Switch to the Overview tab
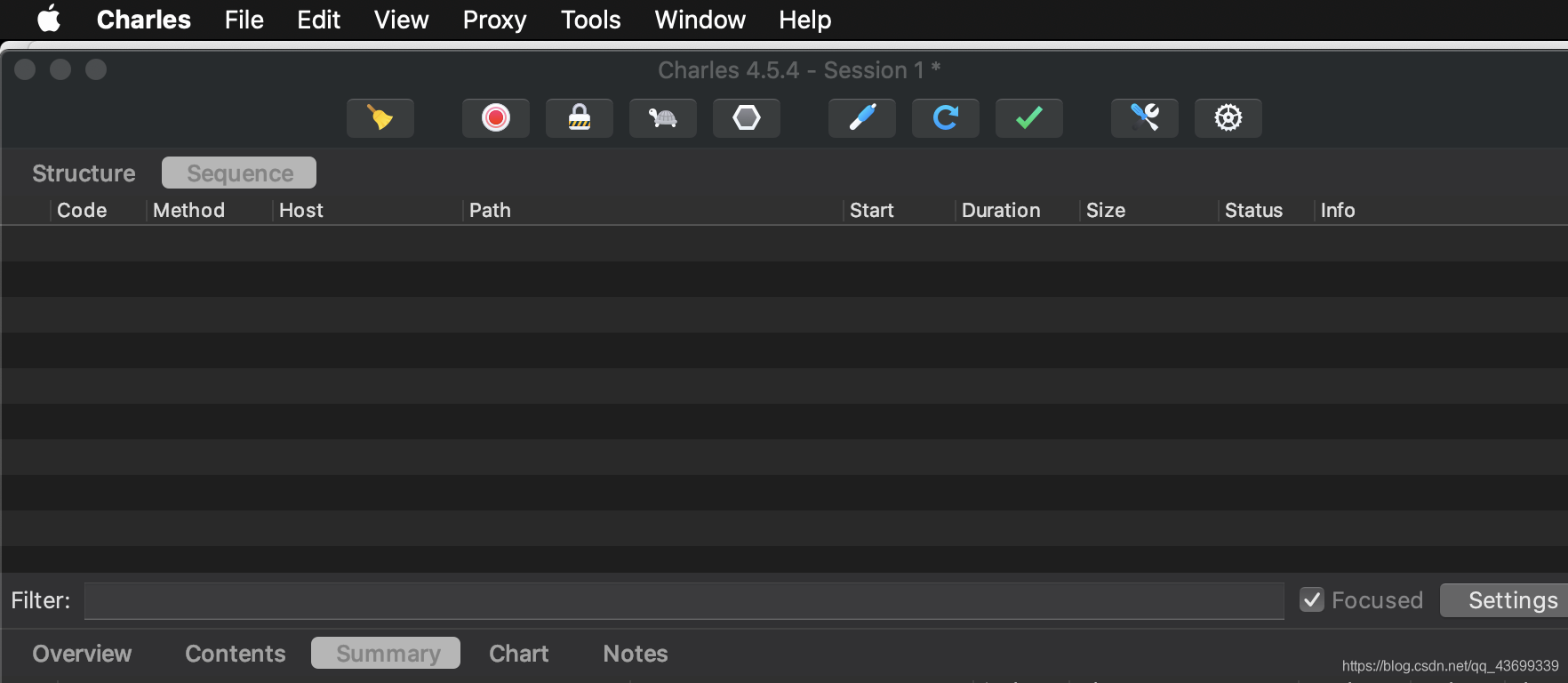The height and width of the screenshot is (683, 1568). [82, 654]
